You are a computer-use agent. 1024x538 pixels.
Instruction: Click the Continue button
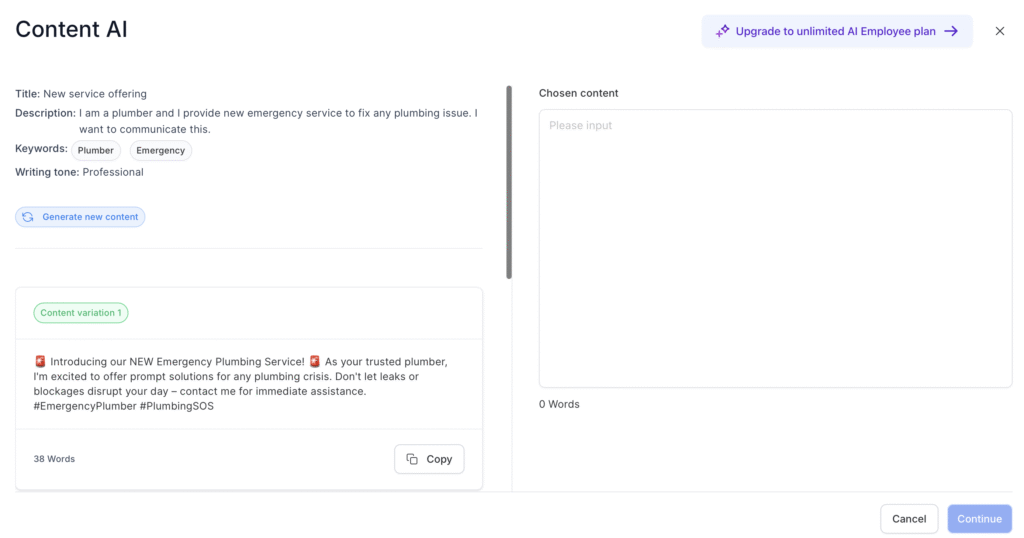(980, 519)
